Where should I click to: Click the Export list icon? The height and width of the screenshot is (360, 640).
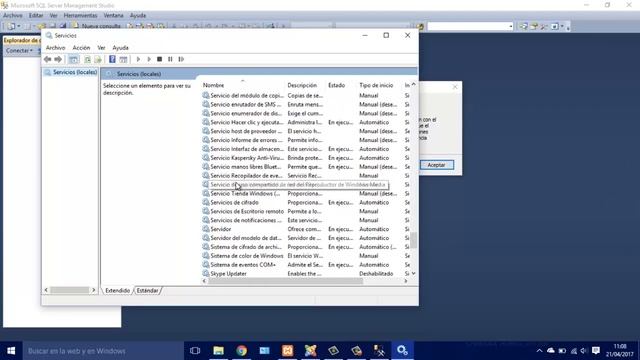pyautogui.click(x=98, y=59)
